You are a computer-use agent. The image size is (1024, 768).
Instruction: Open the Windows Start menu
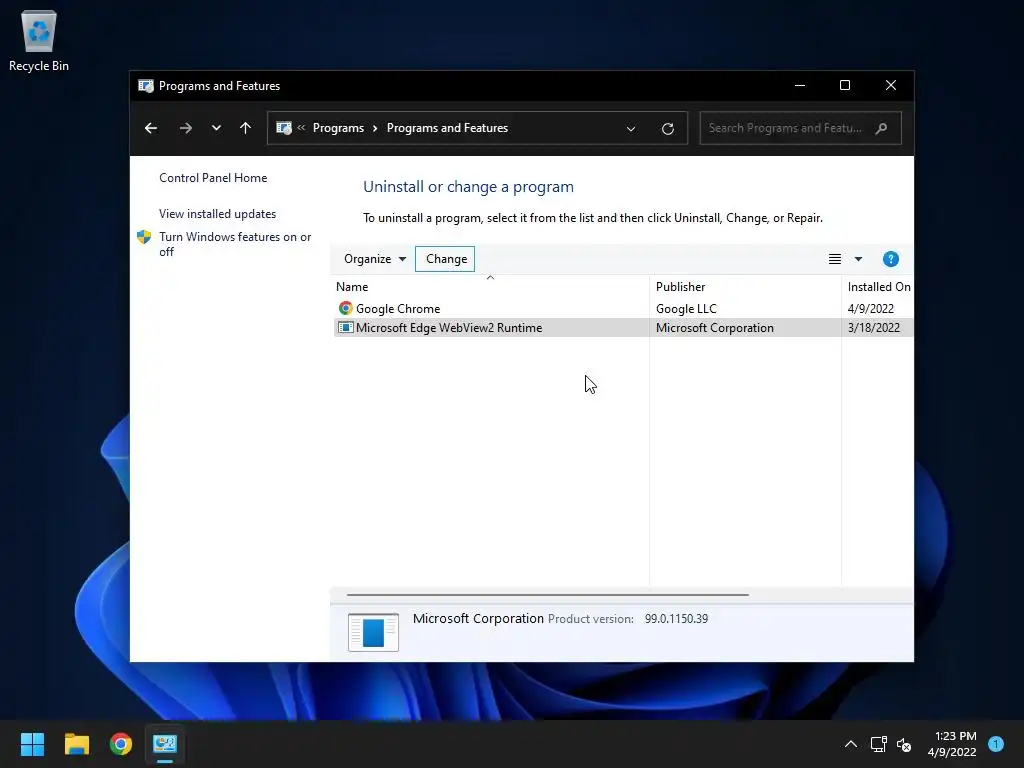click(x=32, y=744)
